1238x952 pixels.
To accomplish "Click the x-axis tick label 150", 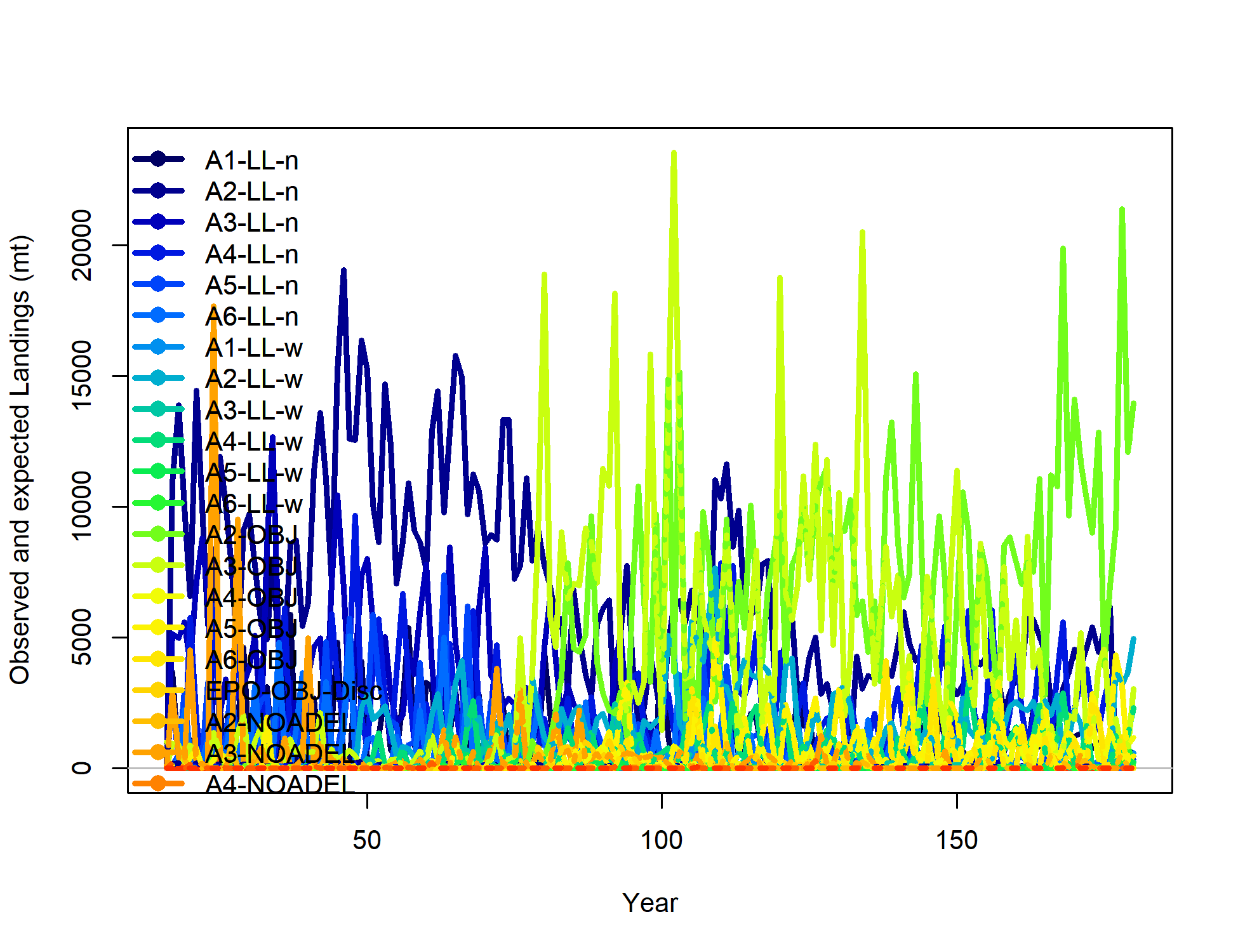I will tap(957, 840).
